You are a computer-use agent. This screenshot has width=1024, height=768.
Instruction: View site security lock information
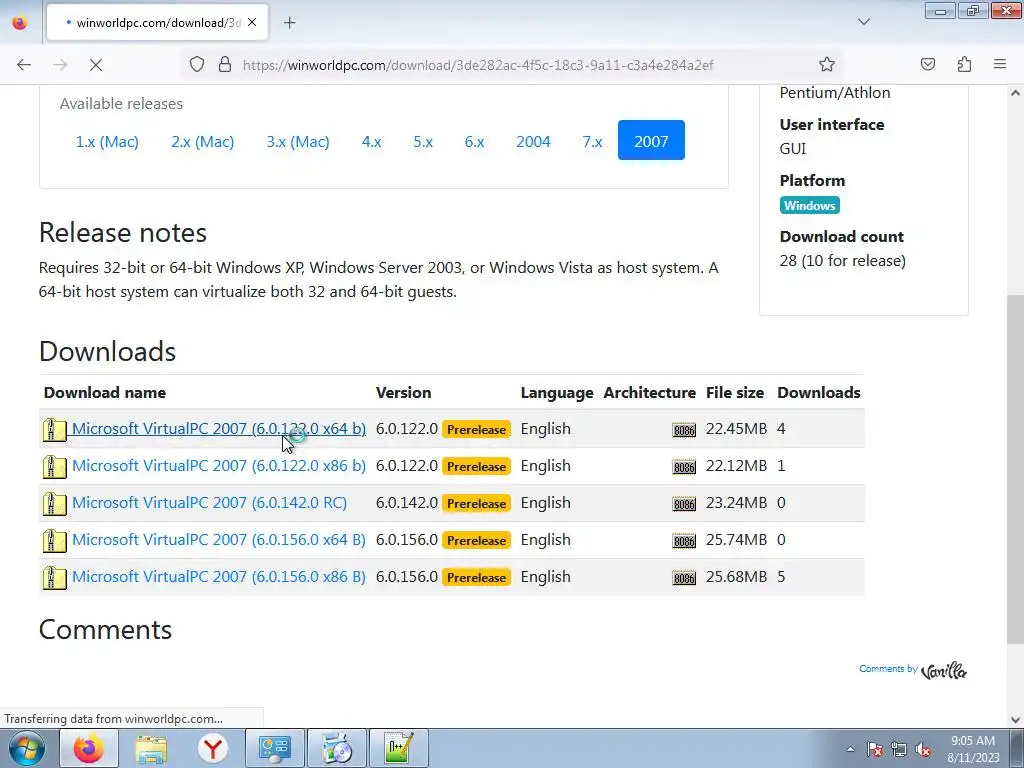(225, 64)
